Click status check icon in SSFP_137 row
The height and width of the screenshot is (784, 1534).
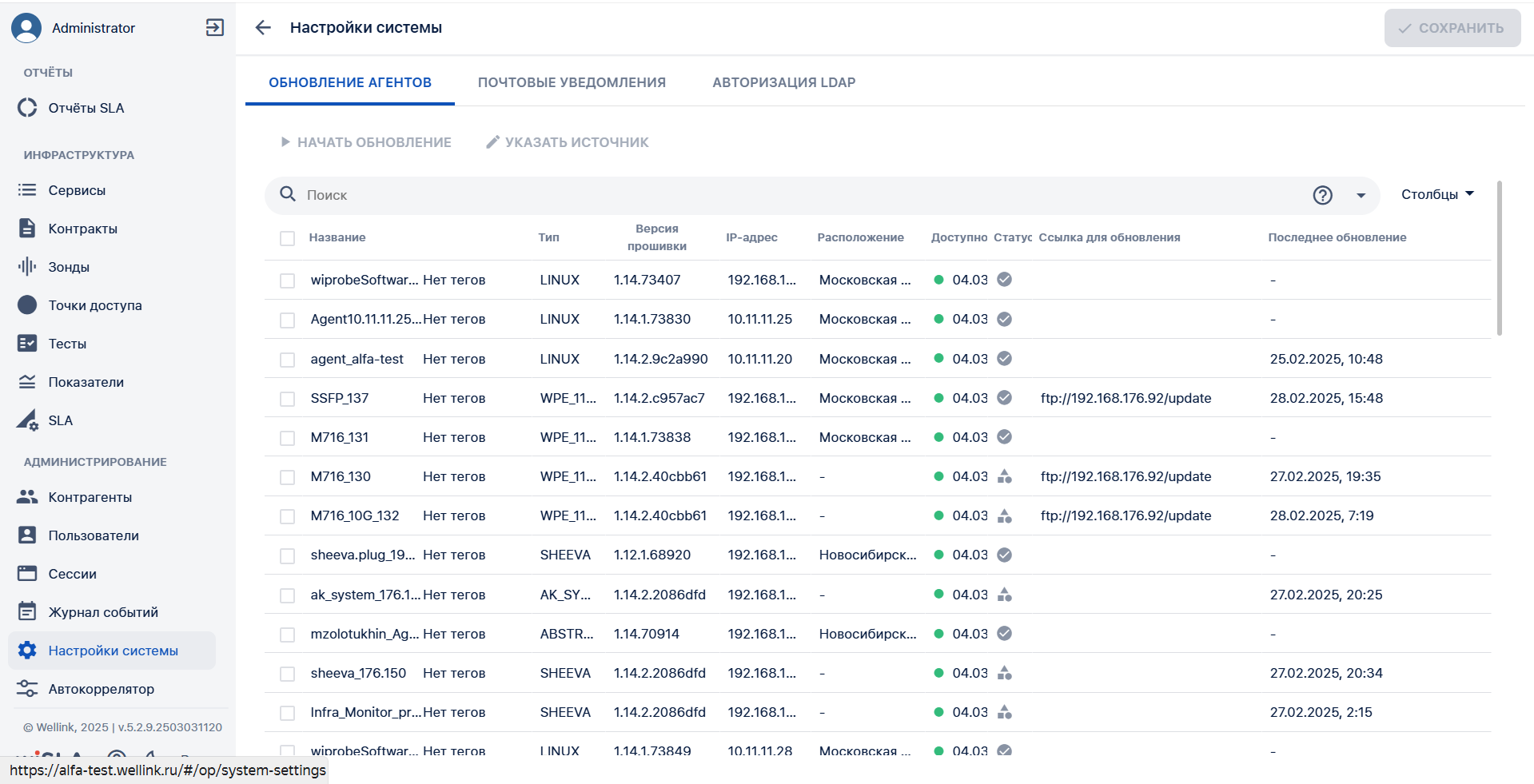(x=1005, y=397)
